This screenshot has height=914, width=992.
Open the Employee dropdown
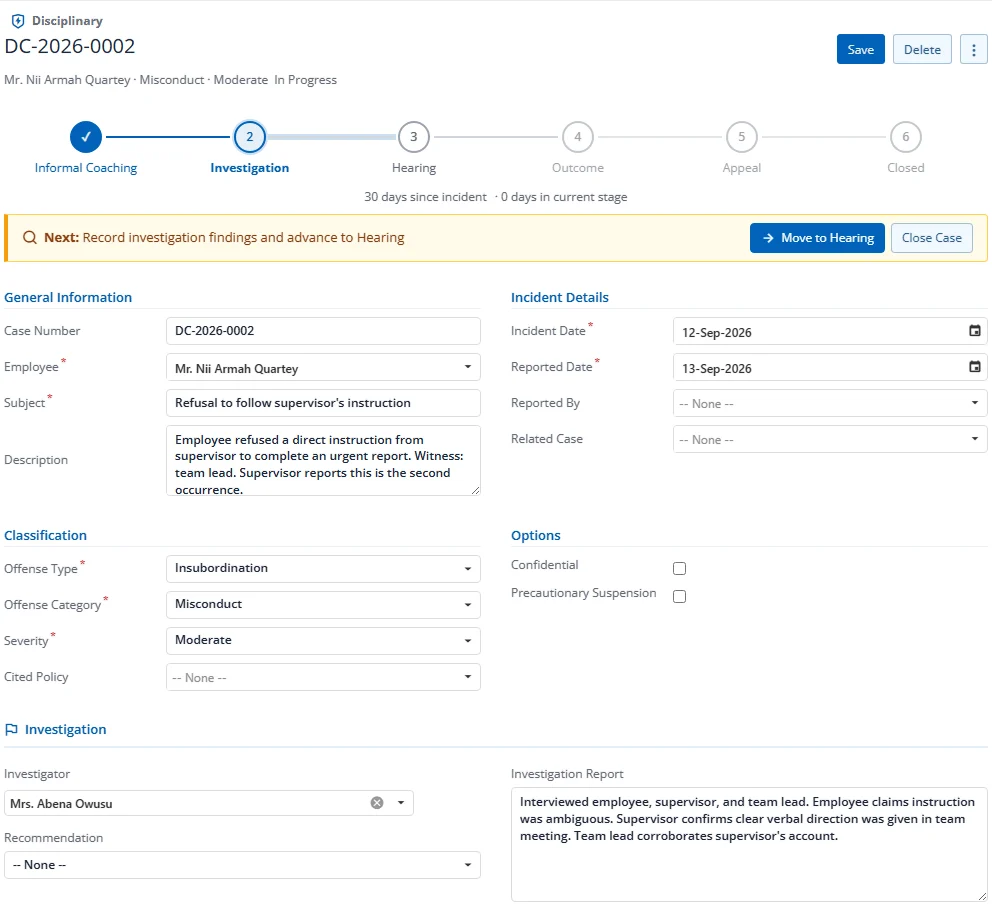323,367
